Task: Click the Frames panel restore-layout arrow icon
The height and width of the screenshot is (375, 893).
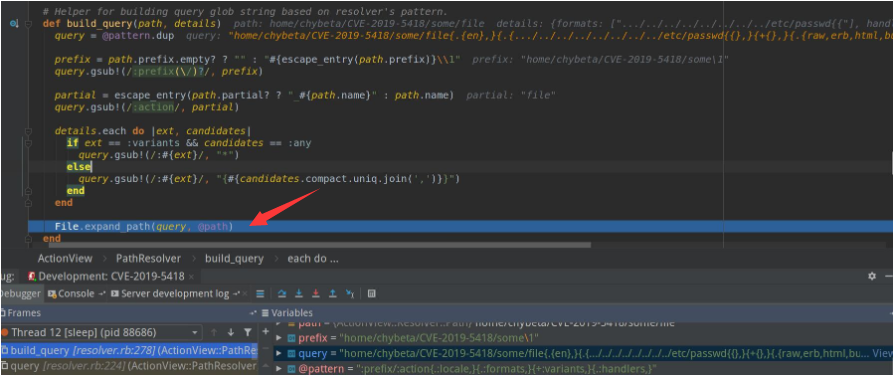Action: (253, 313)
